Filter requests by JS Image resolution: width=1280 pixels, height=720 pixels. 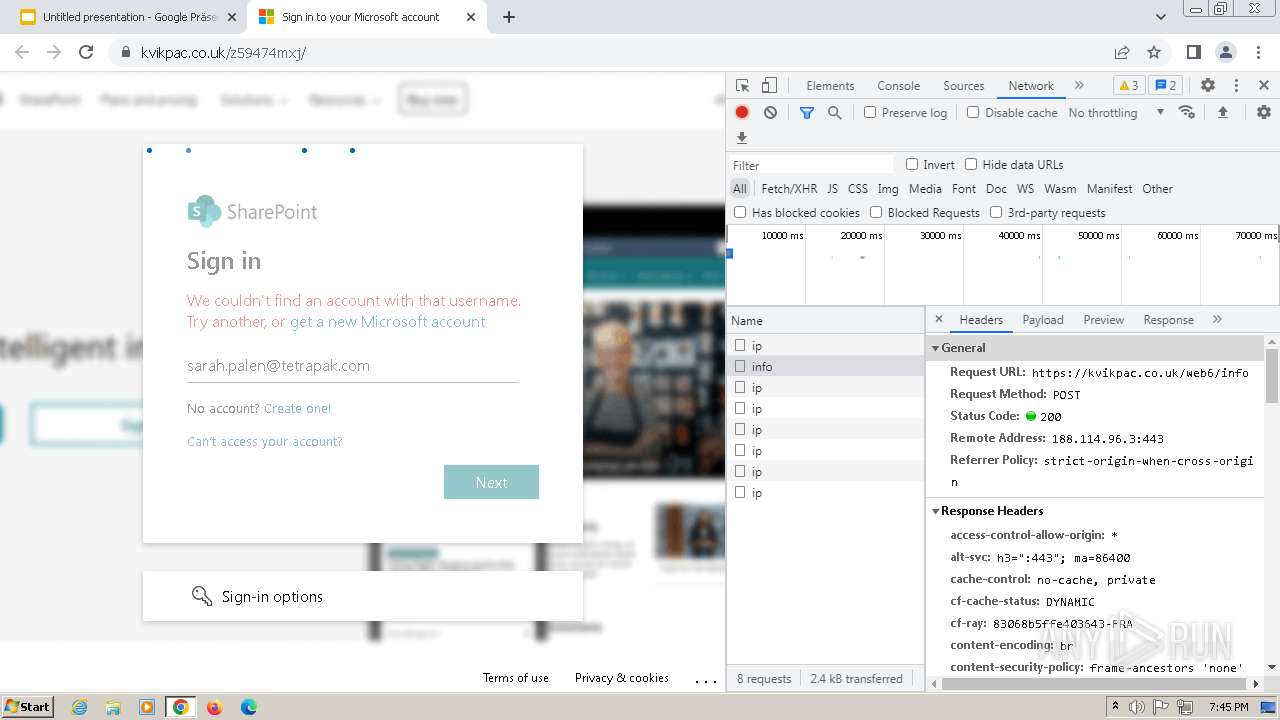pyautogui.click(x=832, y=188)
